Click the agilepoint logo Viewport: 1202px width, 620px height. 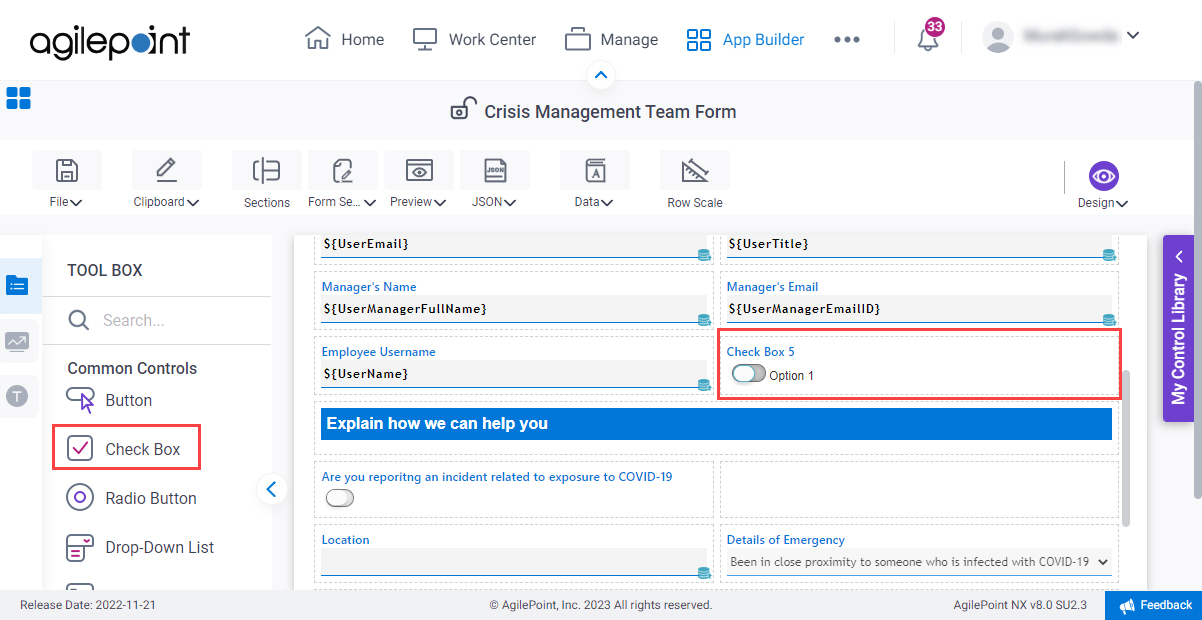[110, 41]
